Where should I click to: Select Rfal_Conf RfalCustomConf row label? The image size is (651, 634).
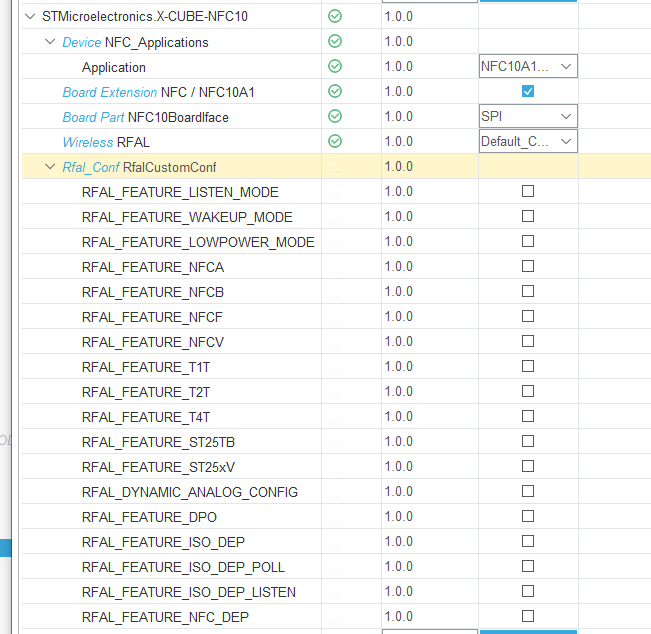point(139,167)
